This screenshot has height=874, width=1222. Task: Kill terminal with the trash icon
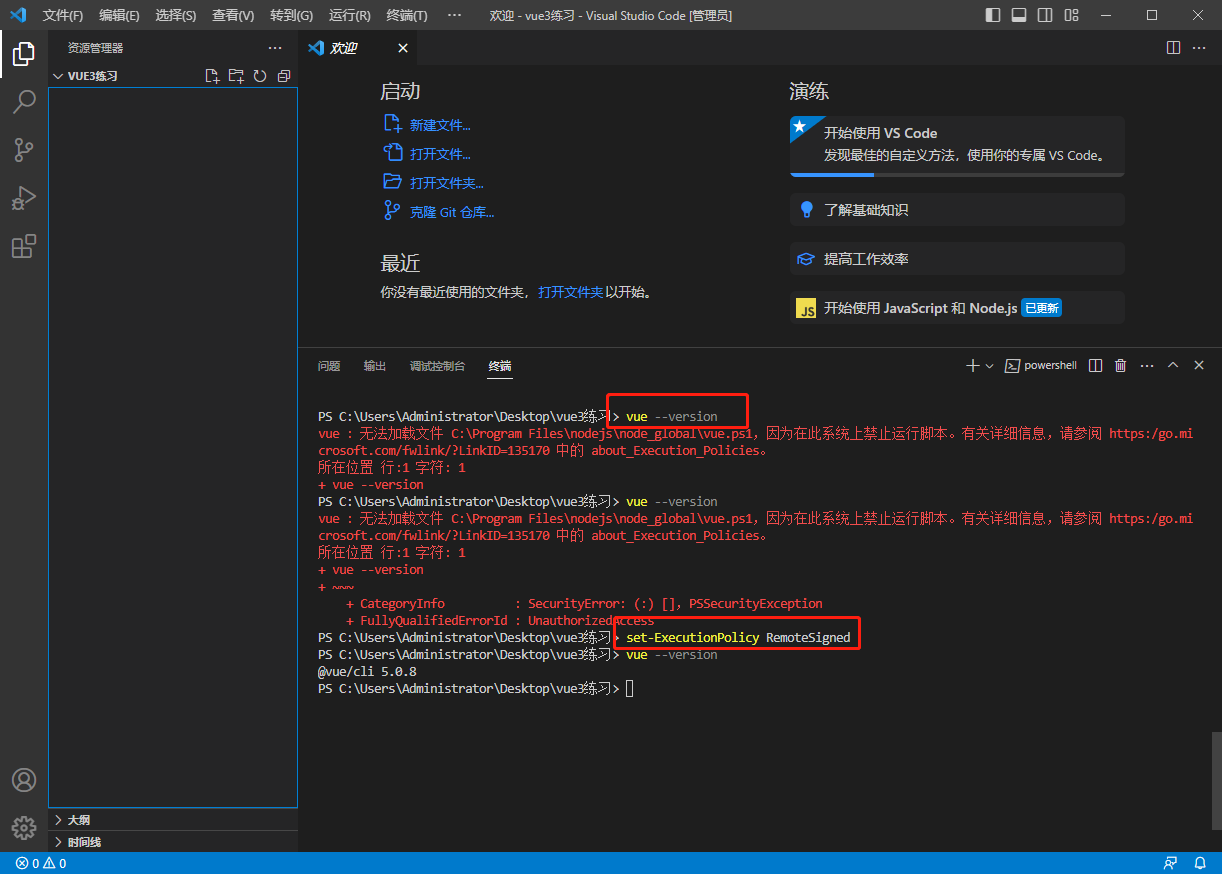(1121, 366)
